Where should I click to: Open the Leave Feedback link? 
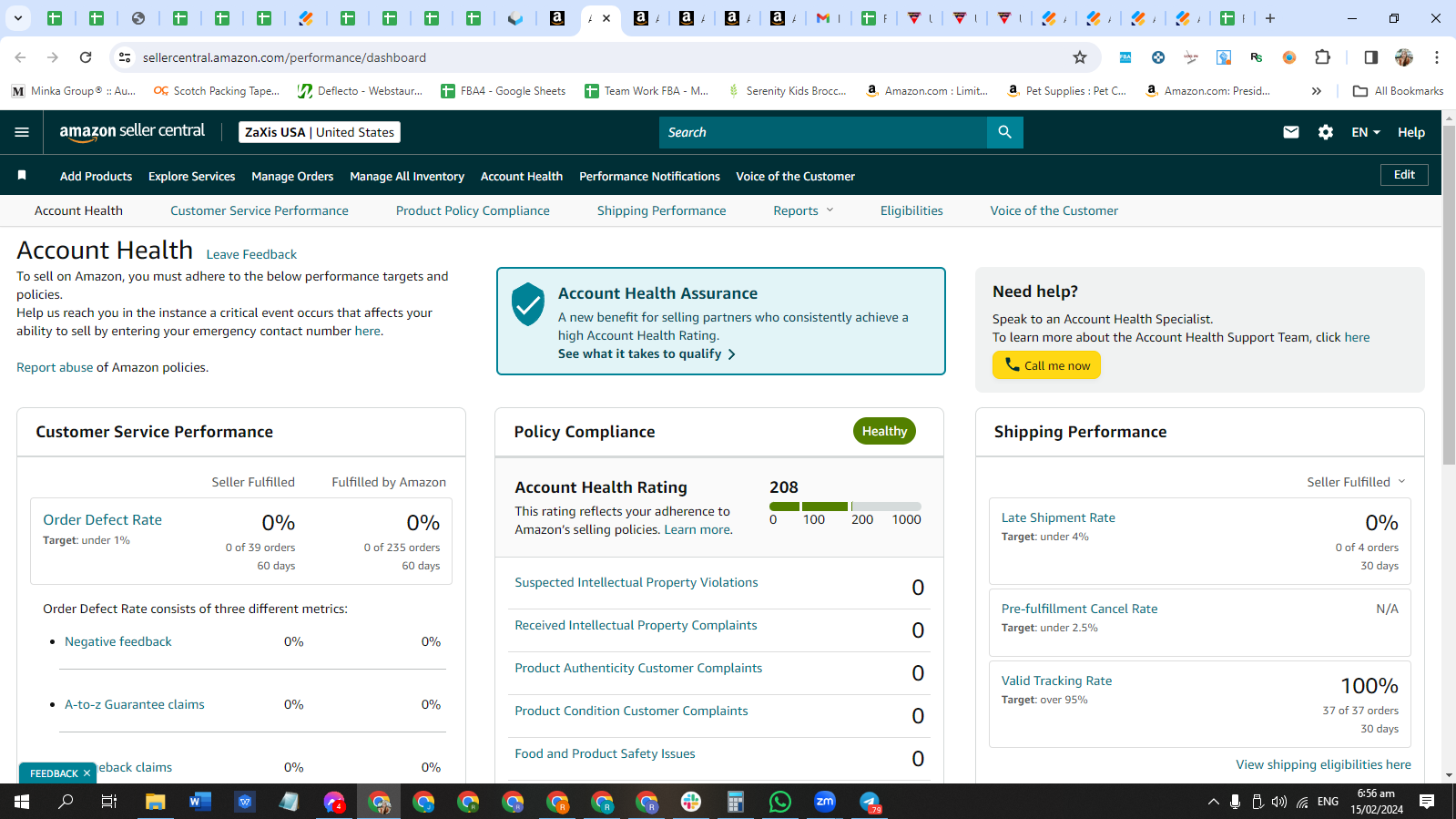[251, 254]
